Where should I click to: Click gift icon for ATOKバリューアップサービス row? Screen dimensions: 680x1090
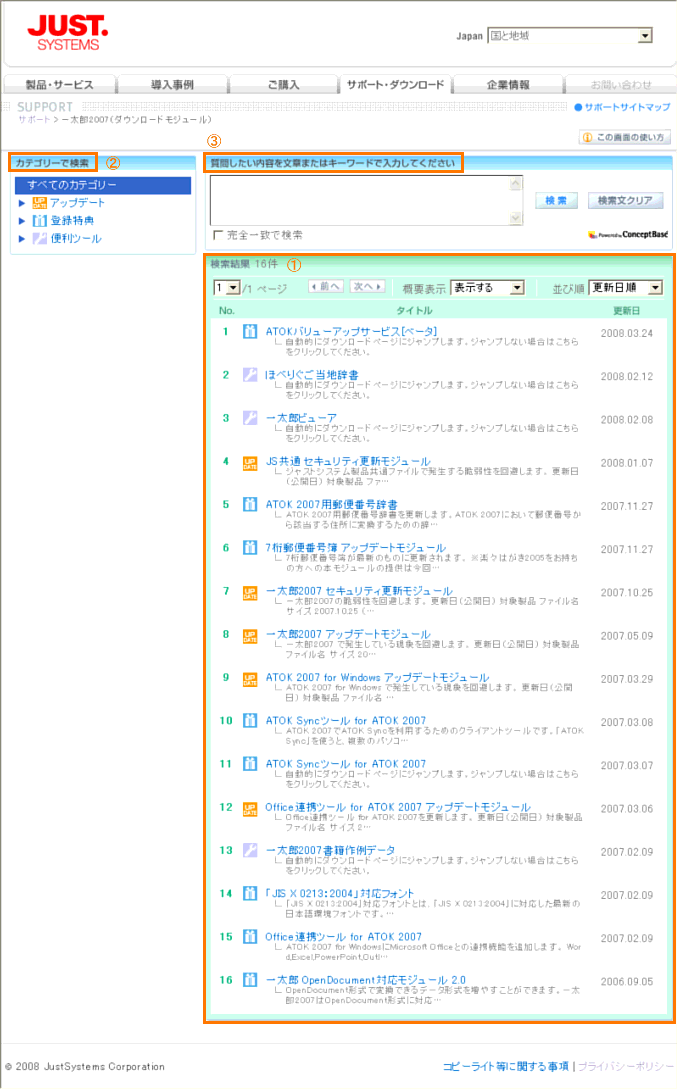coord(250,332)
